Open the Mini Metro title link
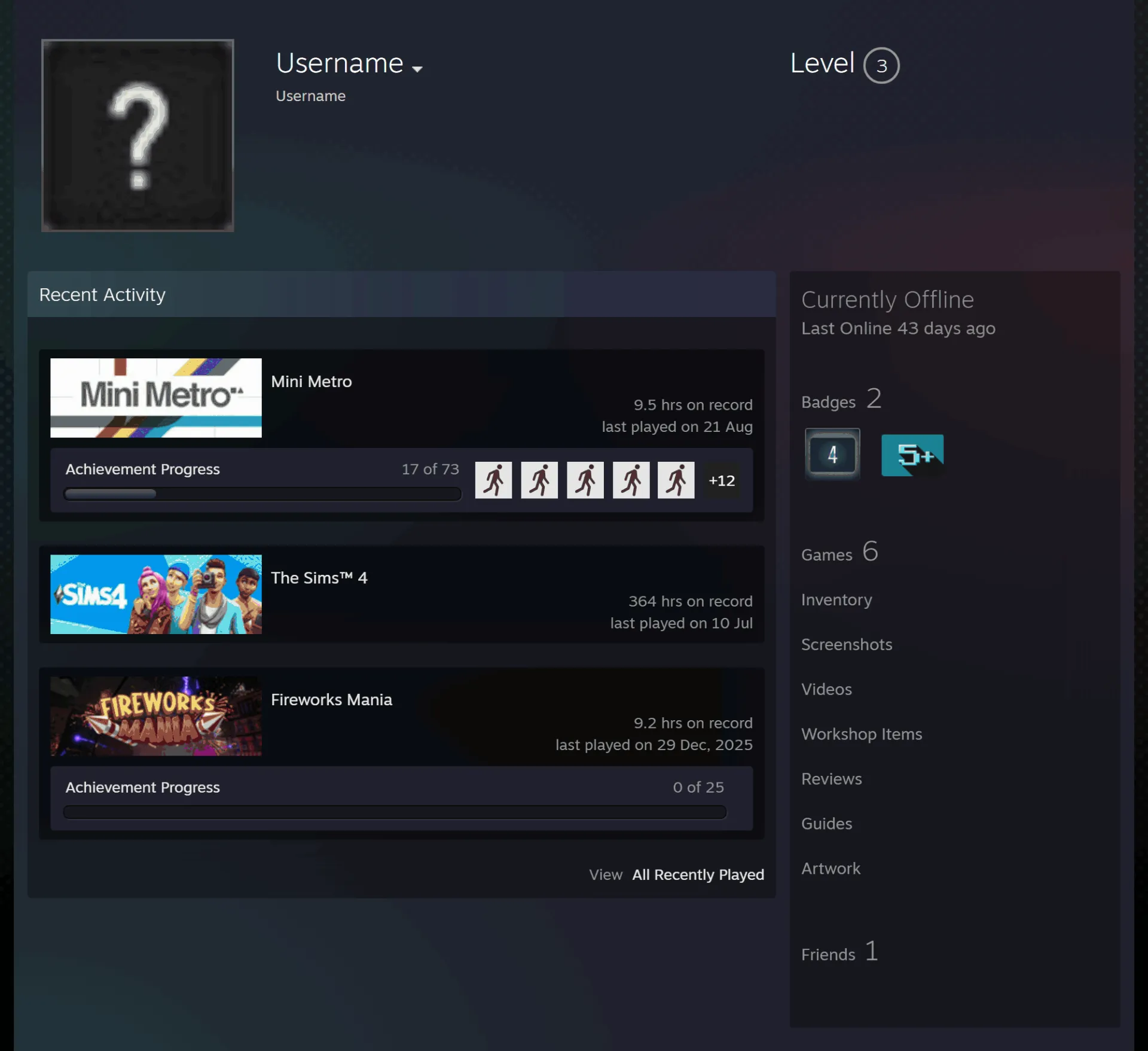 click(x=312, y=382)
